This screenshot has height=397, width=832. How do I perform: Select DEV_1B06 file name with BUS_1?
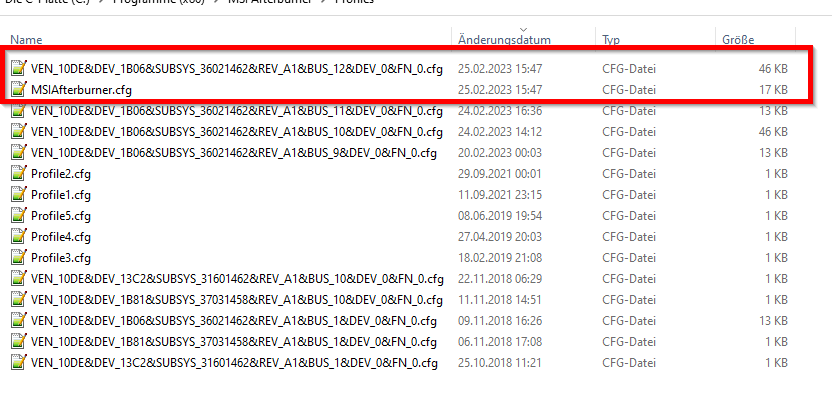233,321
